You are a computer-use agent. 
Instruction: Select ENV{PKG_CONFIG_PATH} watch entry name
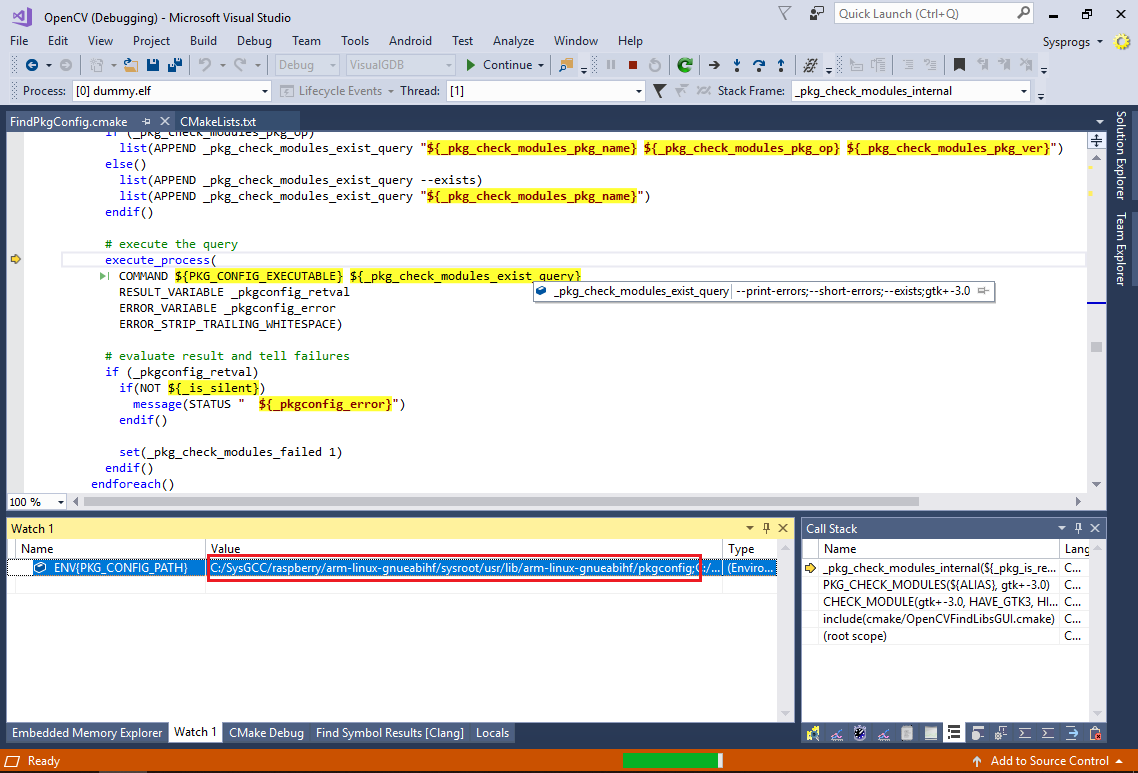pyautogui.click(x=120, y=568)
